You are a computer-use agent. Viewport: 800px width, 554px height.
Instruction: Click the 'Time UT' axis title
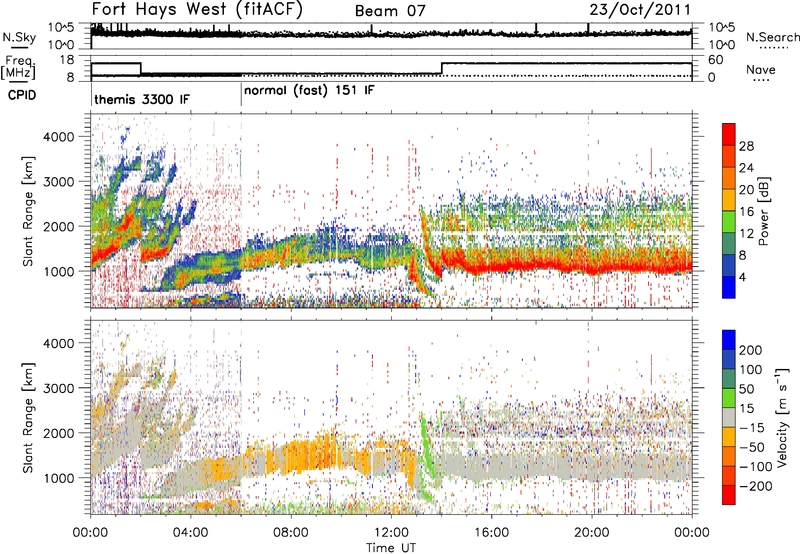(x=391, y=548)
